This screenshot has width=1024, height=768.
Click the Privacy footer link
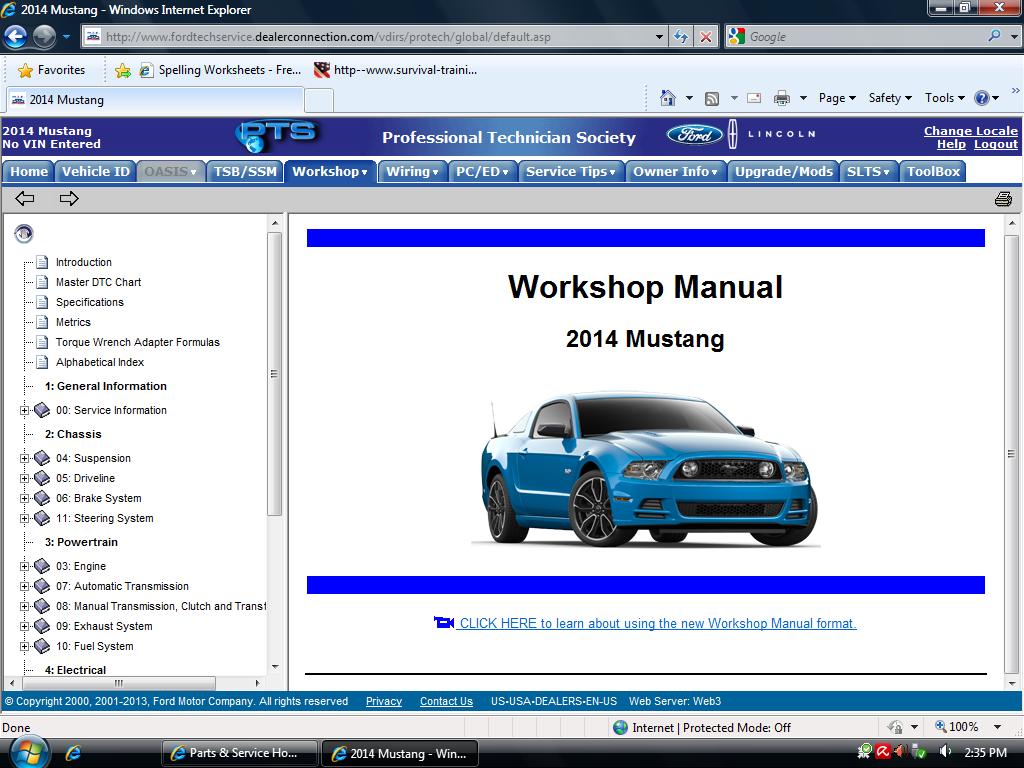383,701
